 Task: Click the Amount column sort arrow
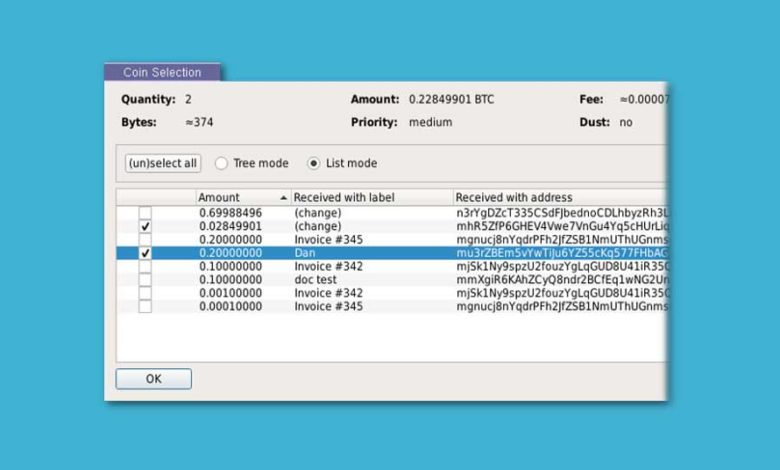(x=283, y=198)
